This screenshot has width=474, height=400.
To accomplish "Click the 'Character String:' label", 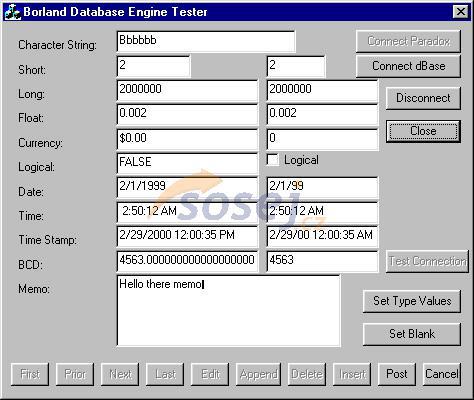I will click(x=57, y=45).
